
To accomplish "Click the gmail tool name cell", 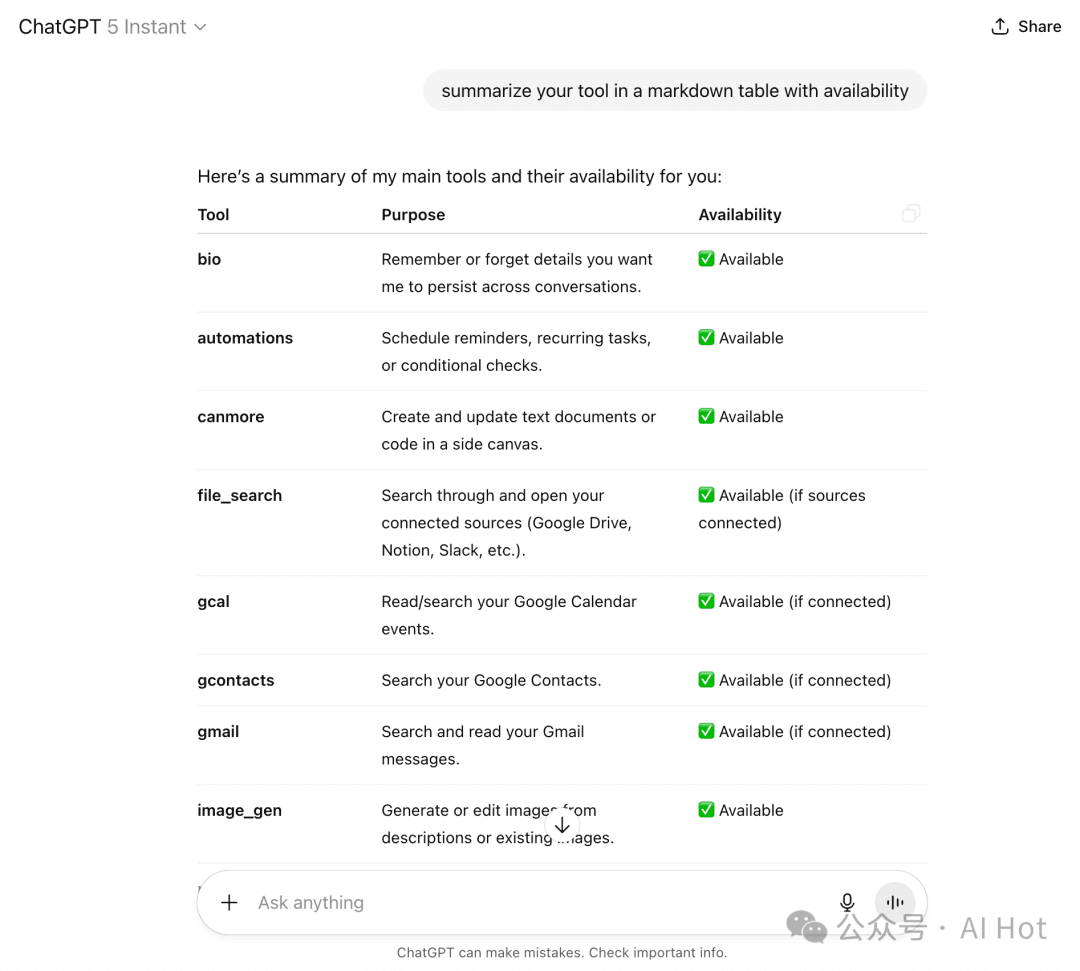I will (218, 731).
